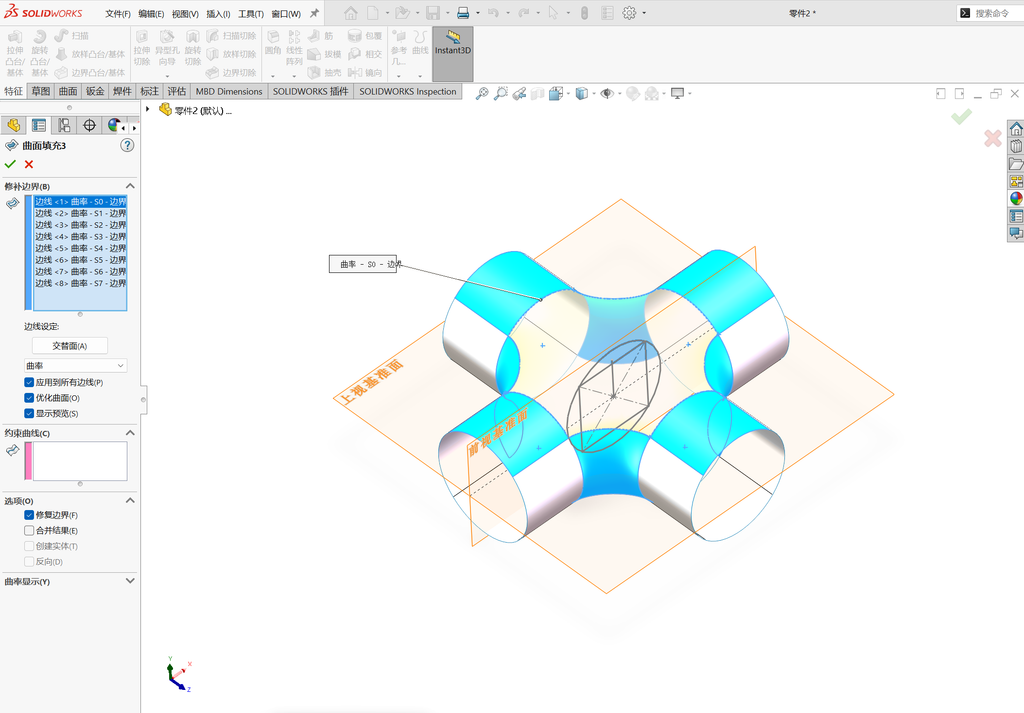Open the DimXpertManager crosshair tab
The width and height of the screenshot is (1024, 713).
point(89,125)
